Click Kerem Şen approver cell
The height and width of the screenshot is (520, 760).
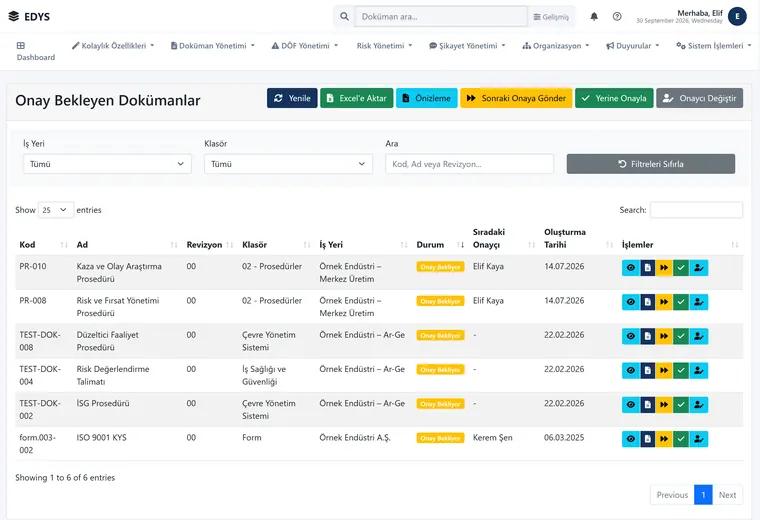492,438
